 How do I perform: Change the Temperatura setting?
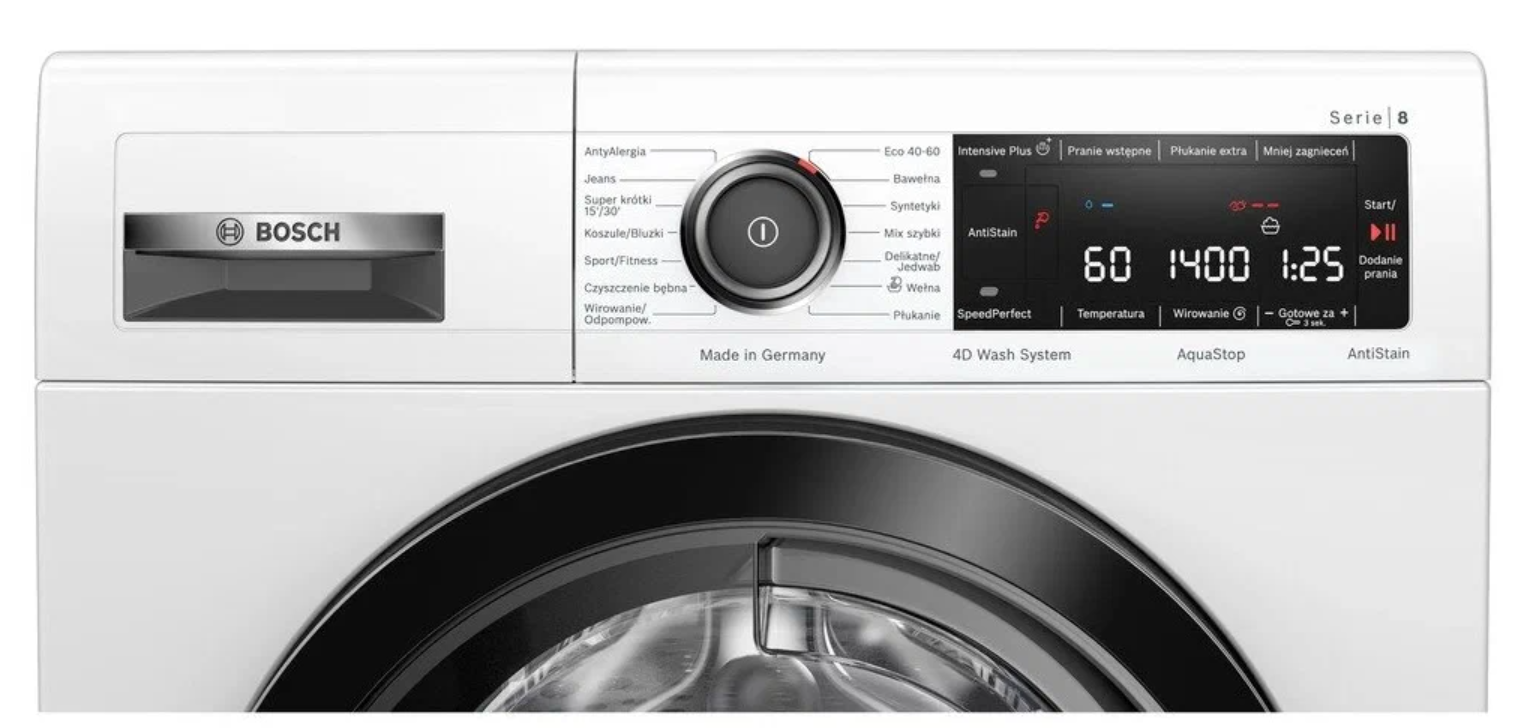[x=1110, y=314]
